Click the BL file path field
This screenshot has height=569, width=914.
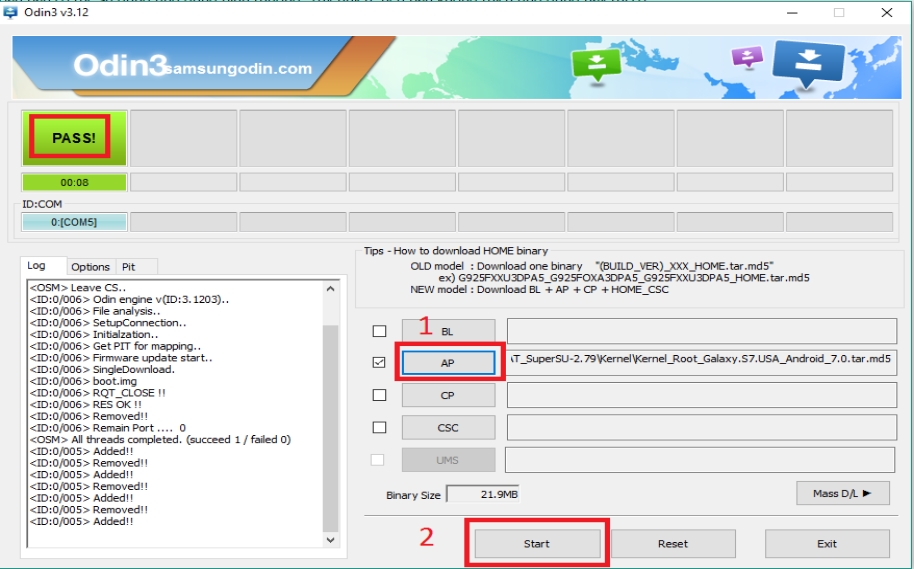point(702,331)
